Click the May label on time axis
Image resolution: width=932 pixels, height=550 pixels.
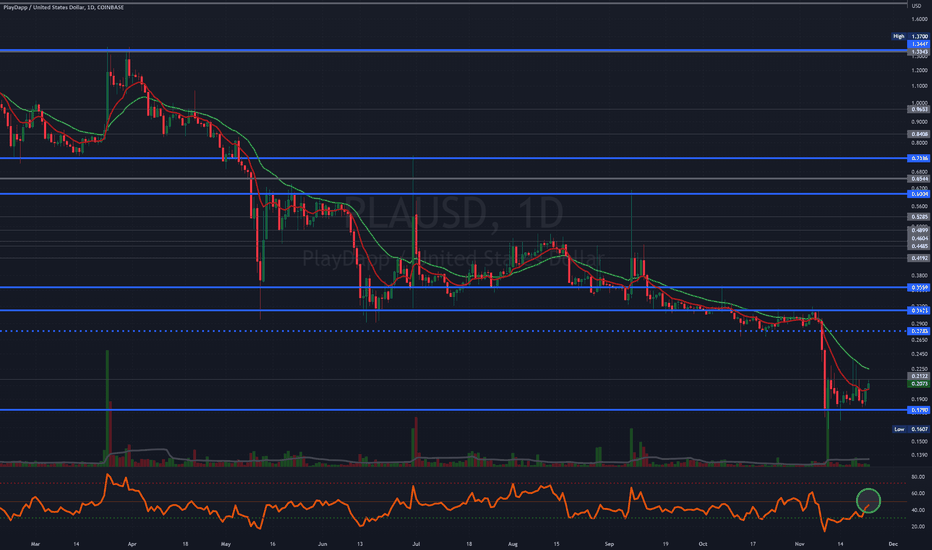[x=225, y=543]
